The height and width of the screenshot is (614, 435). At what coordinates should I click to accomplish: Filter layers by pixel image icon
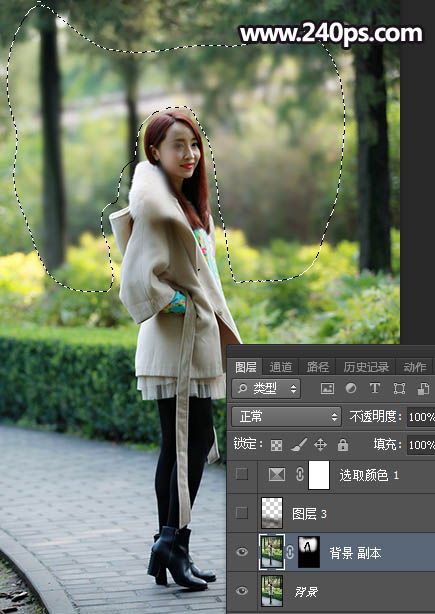pyautogui.click(x=327, y=388)
